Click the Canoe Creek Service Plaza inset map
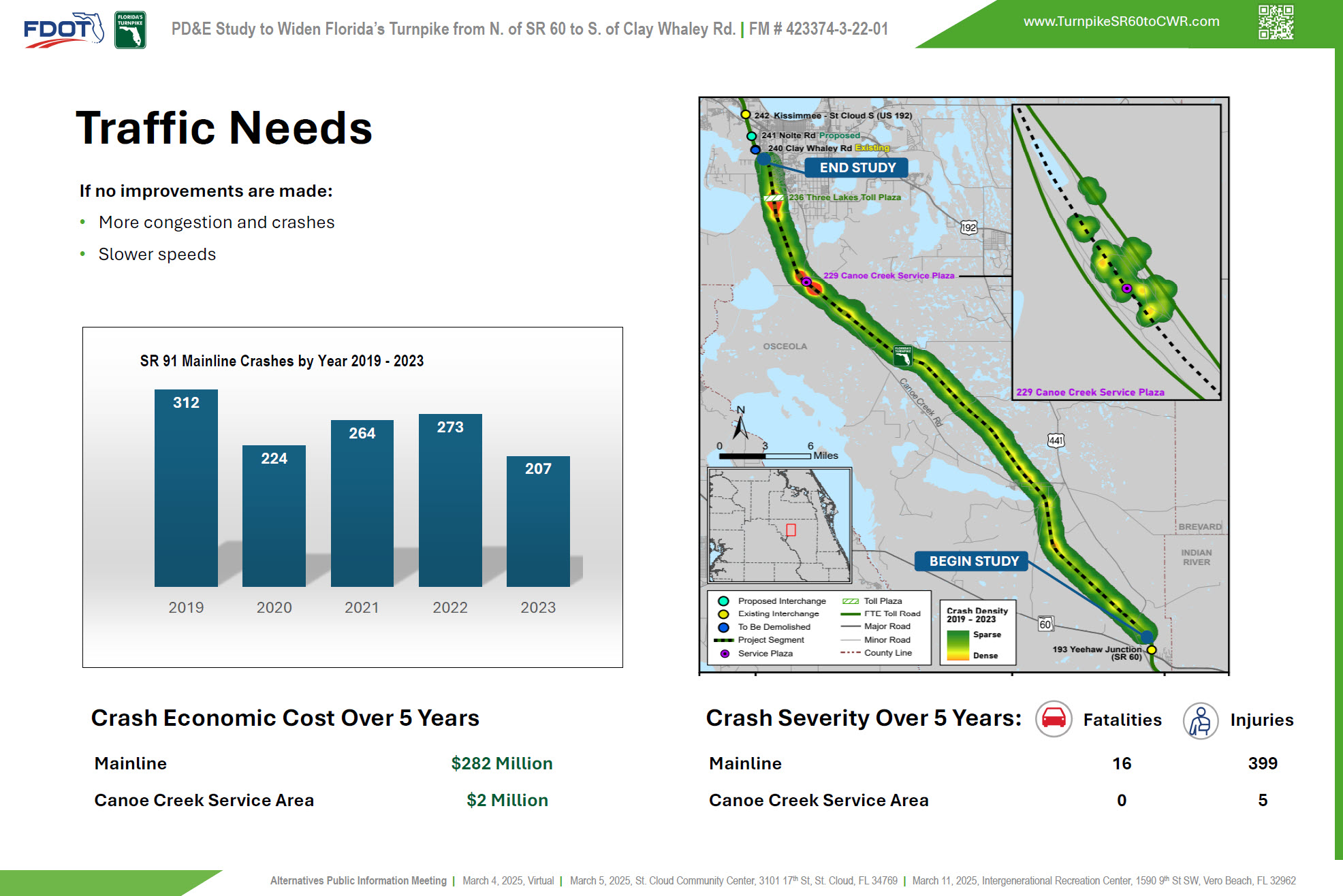Screen dimensions: 1343x896 tap(1116, 252)
